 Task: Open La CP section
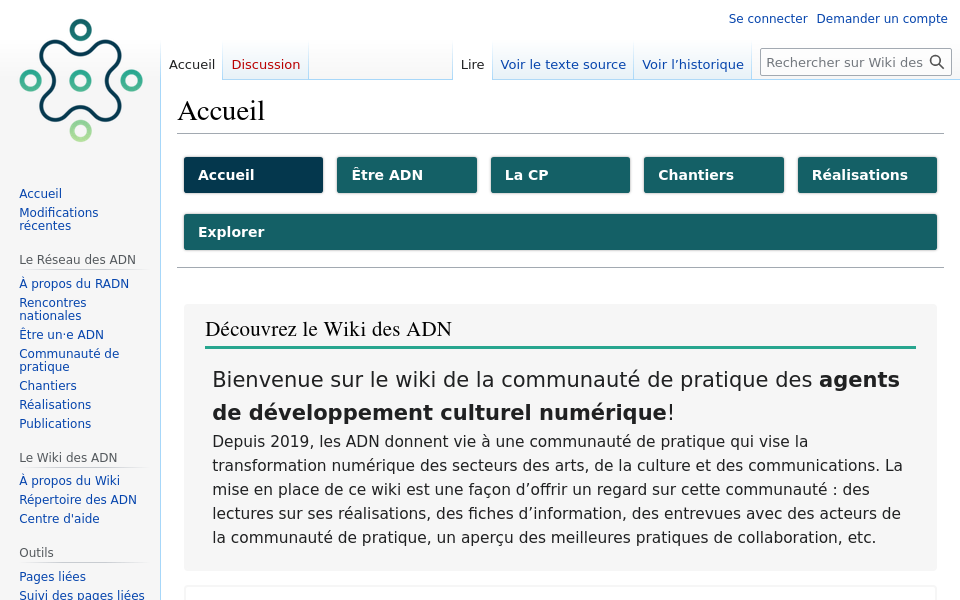(x=560, y=174)
